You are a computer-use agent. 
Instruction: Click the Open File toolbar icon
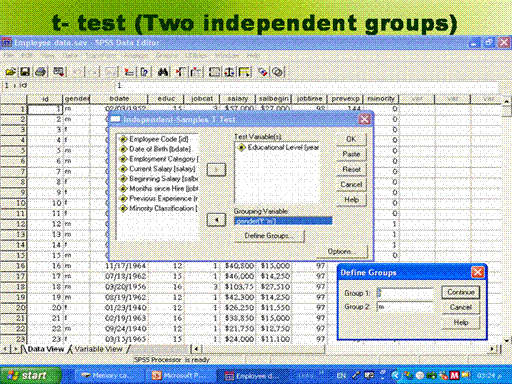click(x=11, y=72)
